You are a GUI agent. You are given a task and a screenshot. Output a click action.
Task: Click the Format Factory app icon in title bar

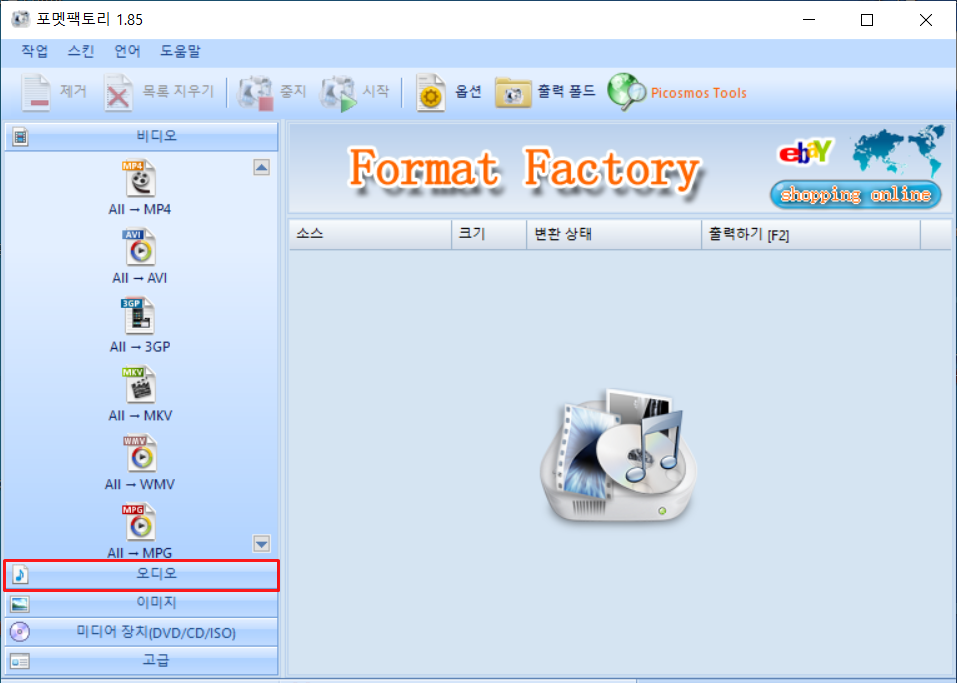(x=20, y=19)
